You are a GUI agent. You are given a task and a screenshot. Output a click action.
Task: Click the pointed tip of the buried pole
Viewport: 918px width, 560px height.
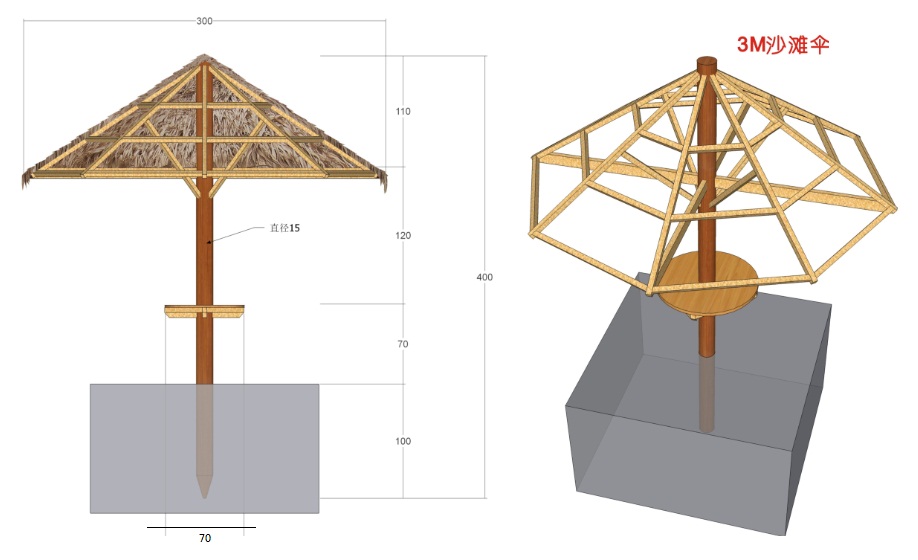[205, 488]
